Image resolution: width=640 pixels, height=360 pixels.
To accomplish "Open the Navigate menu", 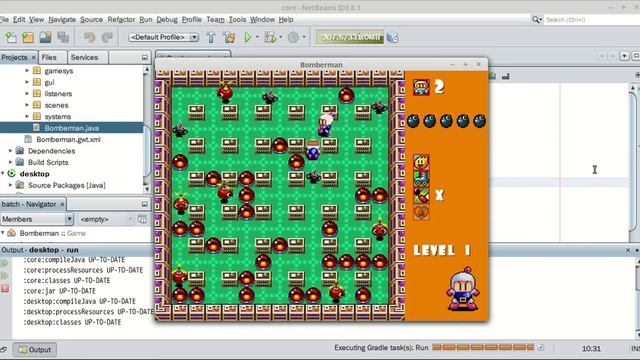I will click(62, 20).
